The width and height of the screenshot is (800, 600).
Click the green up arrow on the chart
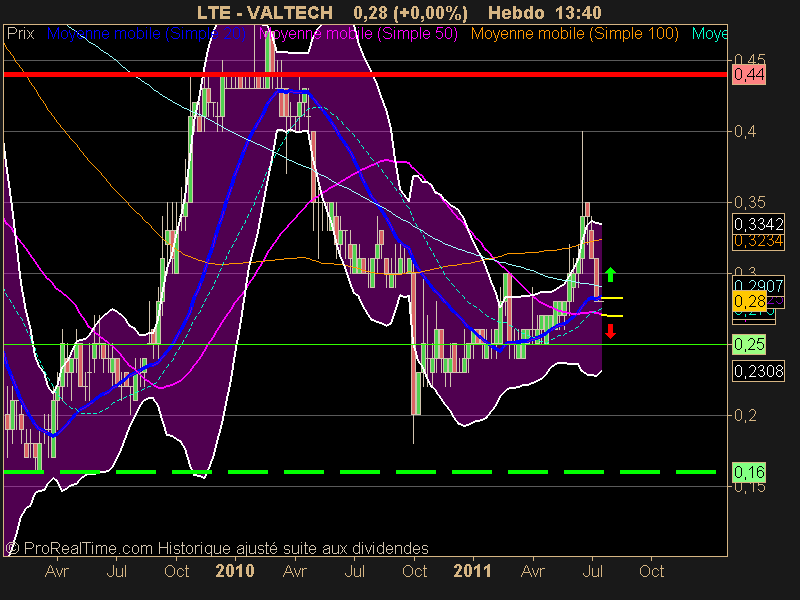610,274
